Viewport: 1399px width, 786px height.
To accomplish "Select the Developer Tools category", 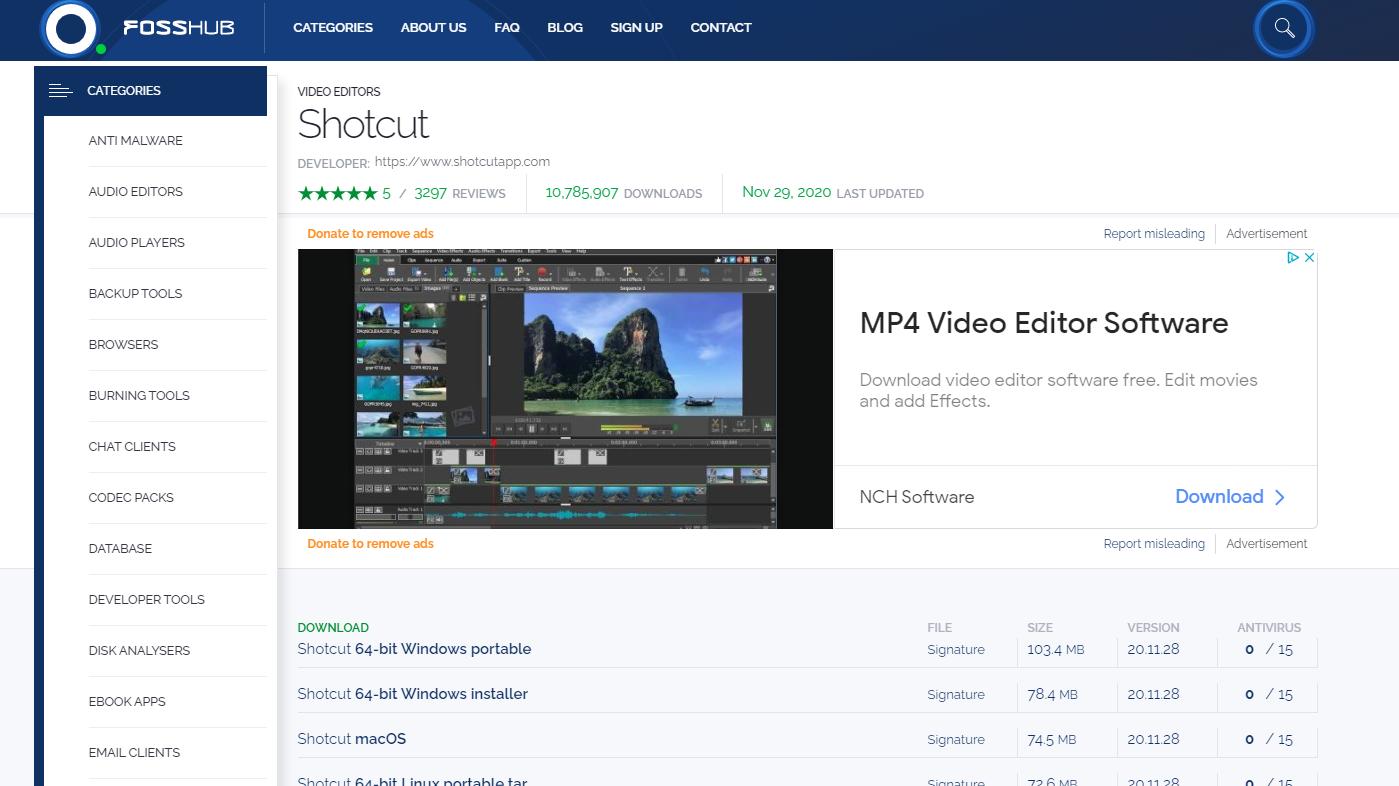I will tap(146, 600).
